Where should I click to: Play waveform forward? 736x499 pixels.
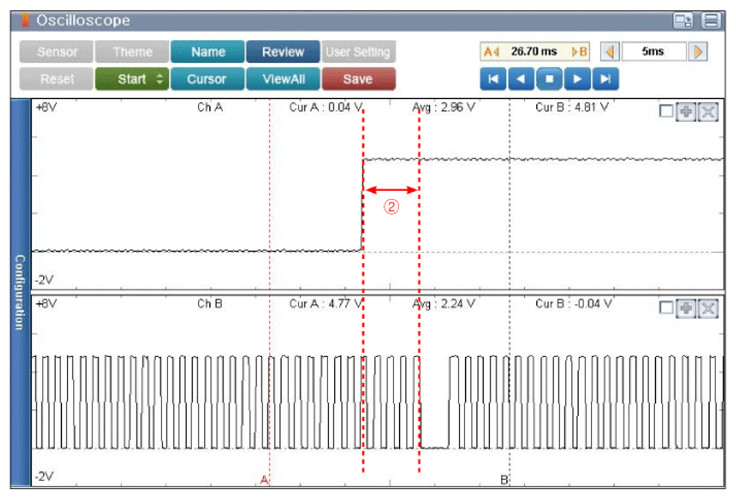(577, 79)
